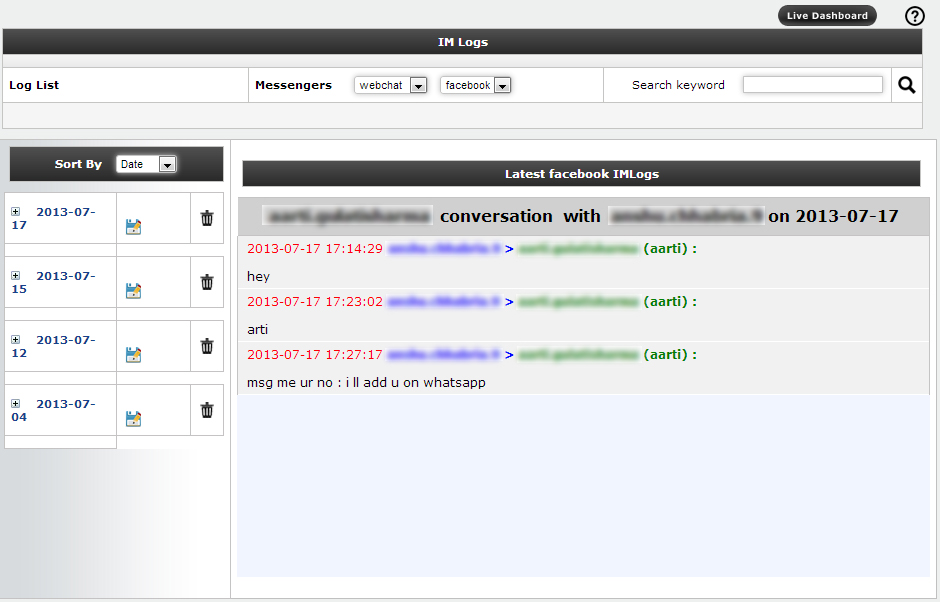The image size is (940, 602).
Task: Expand the 2013-07-12 log entry
Action: pos(15,340)
